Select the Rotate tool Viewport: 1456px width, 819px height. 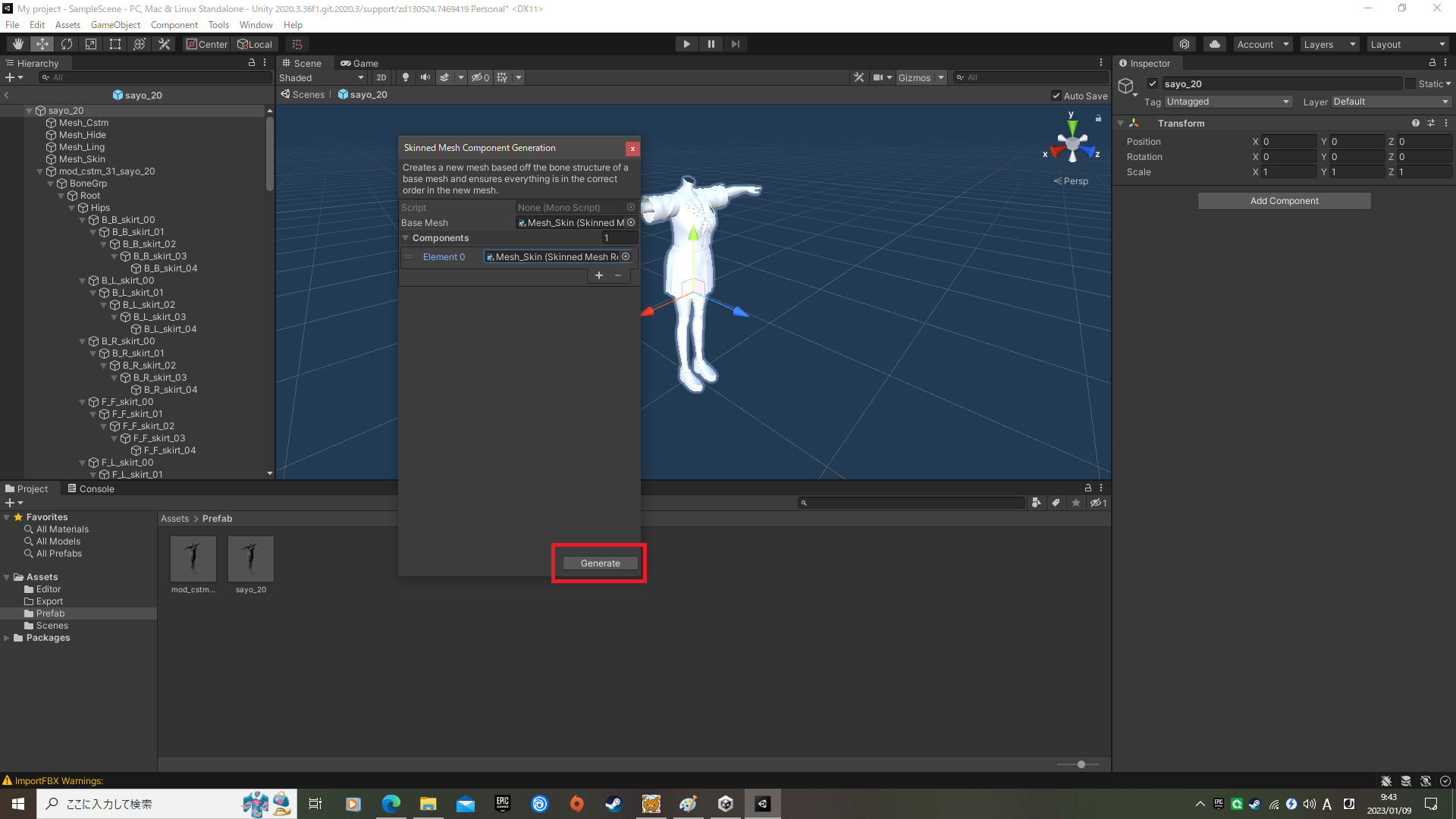(x=67, y=44)
